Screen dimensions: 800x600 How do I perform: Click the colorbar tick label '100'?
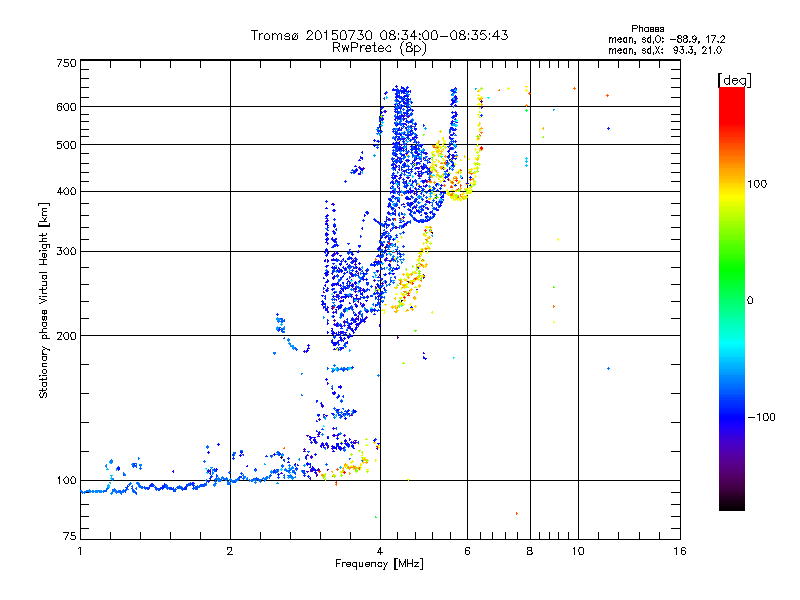(x=757, y=184)
